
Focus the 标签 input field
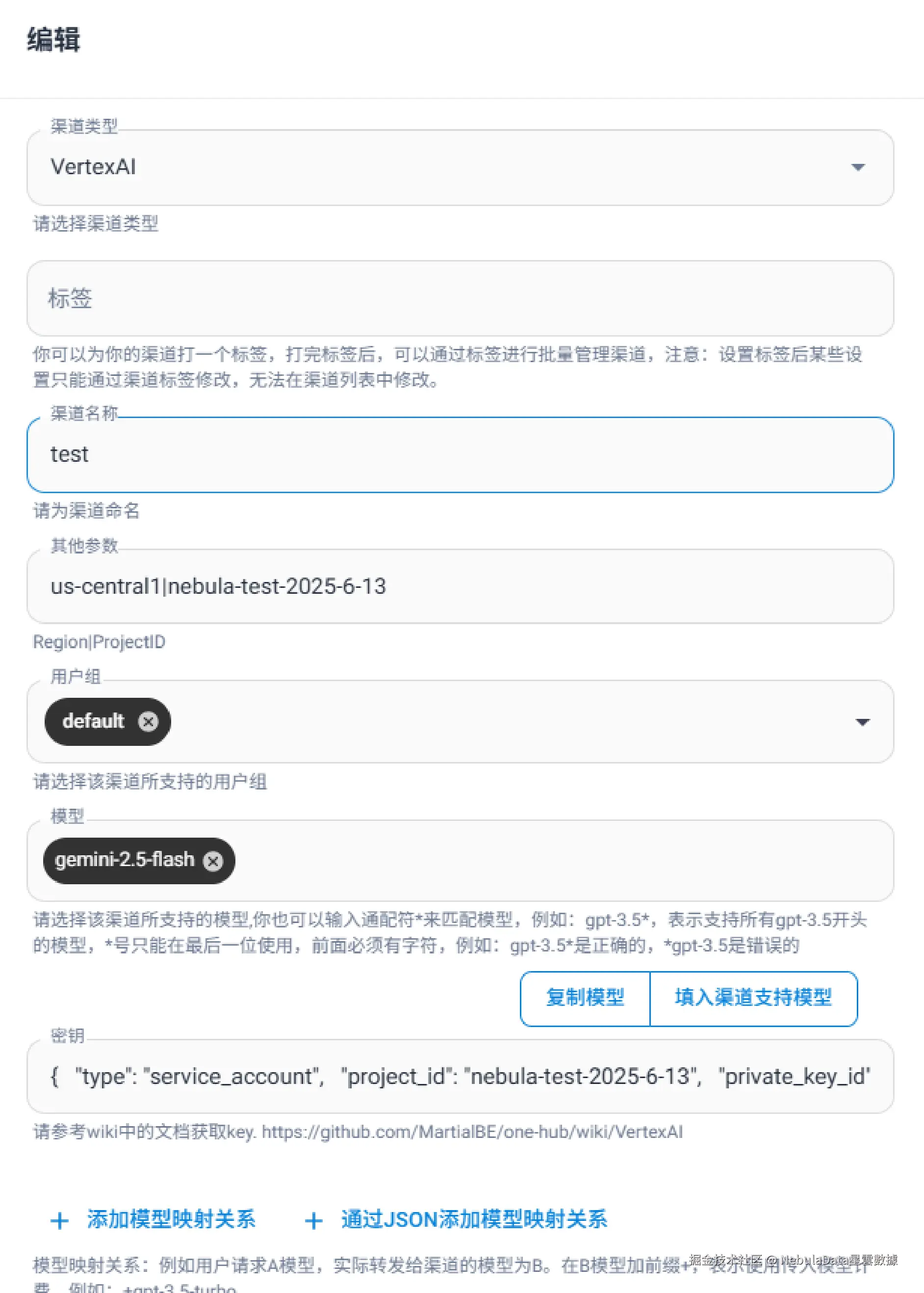pyautogui.click(x=460, y=298)
